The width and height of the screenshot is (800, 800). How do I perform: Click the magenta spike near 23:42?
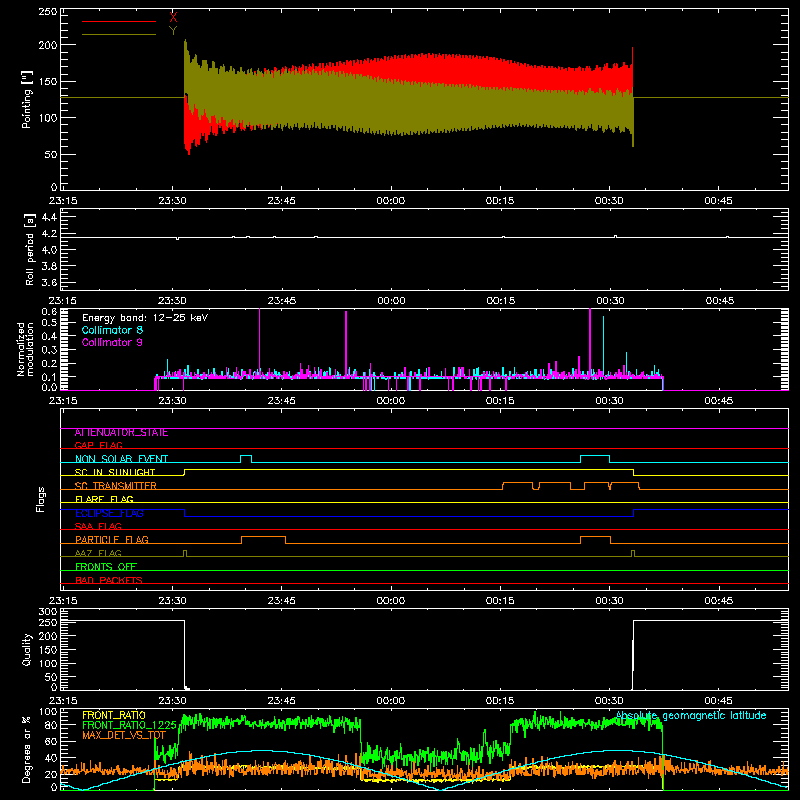coord(260,342)
